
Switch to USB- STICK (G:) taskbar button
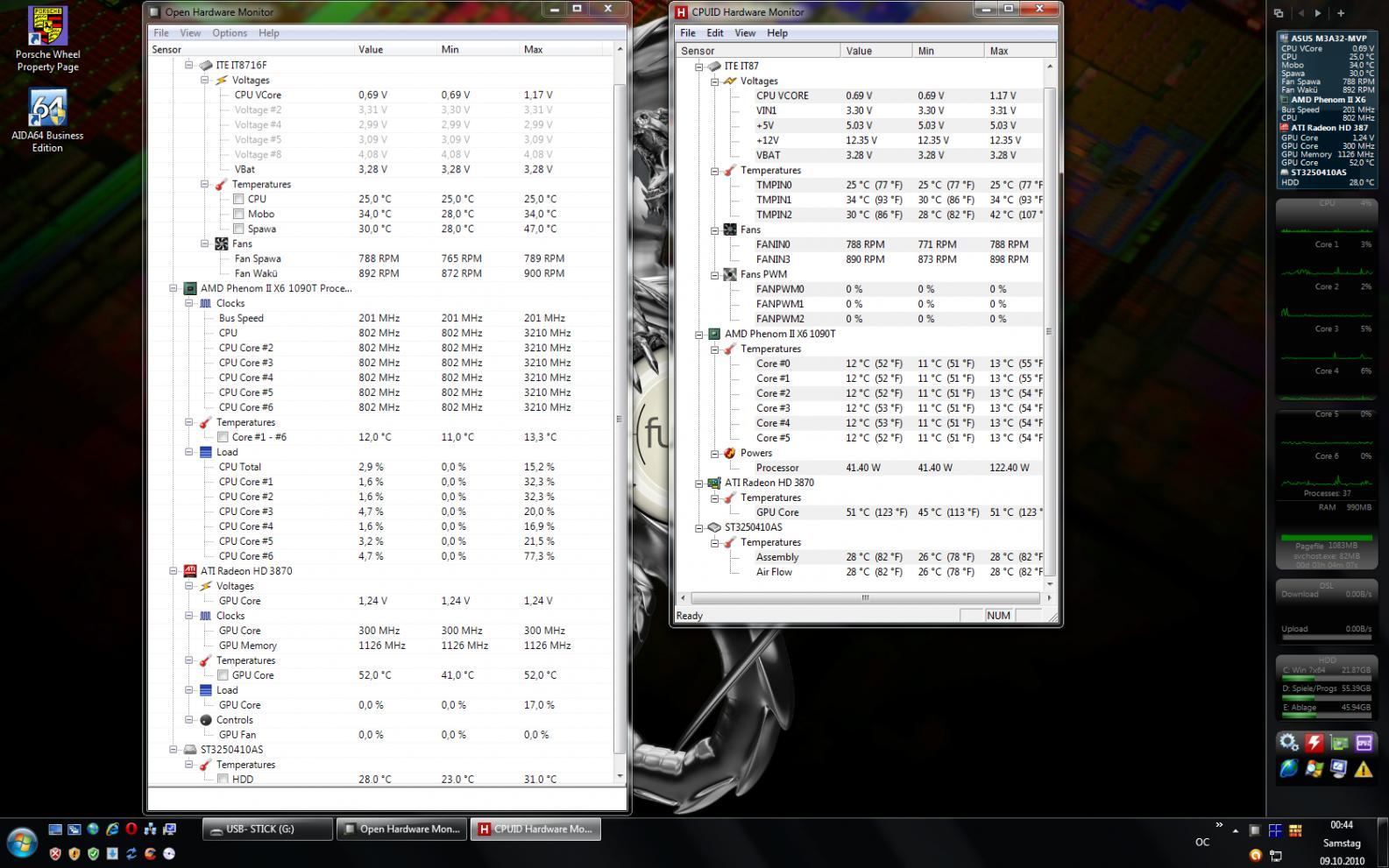click(267, 829)
